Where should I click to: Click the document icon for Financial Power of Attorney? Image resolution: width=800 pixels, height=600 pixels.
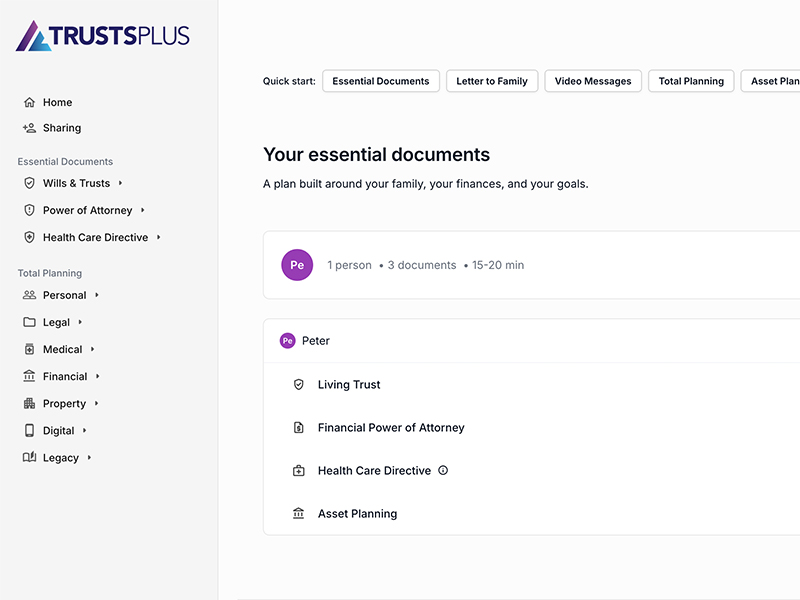pyautogui.click(x=298, y=427)
